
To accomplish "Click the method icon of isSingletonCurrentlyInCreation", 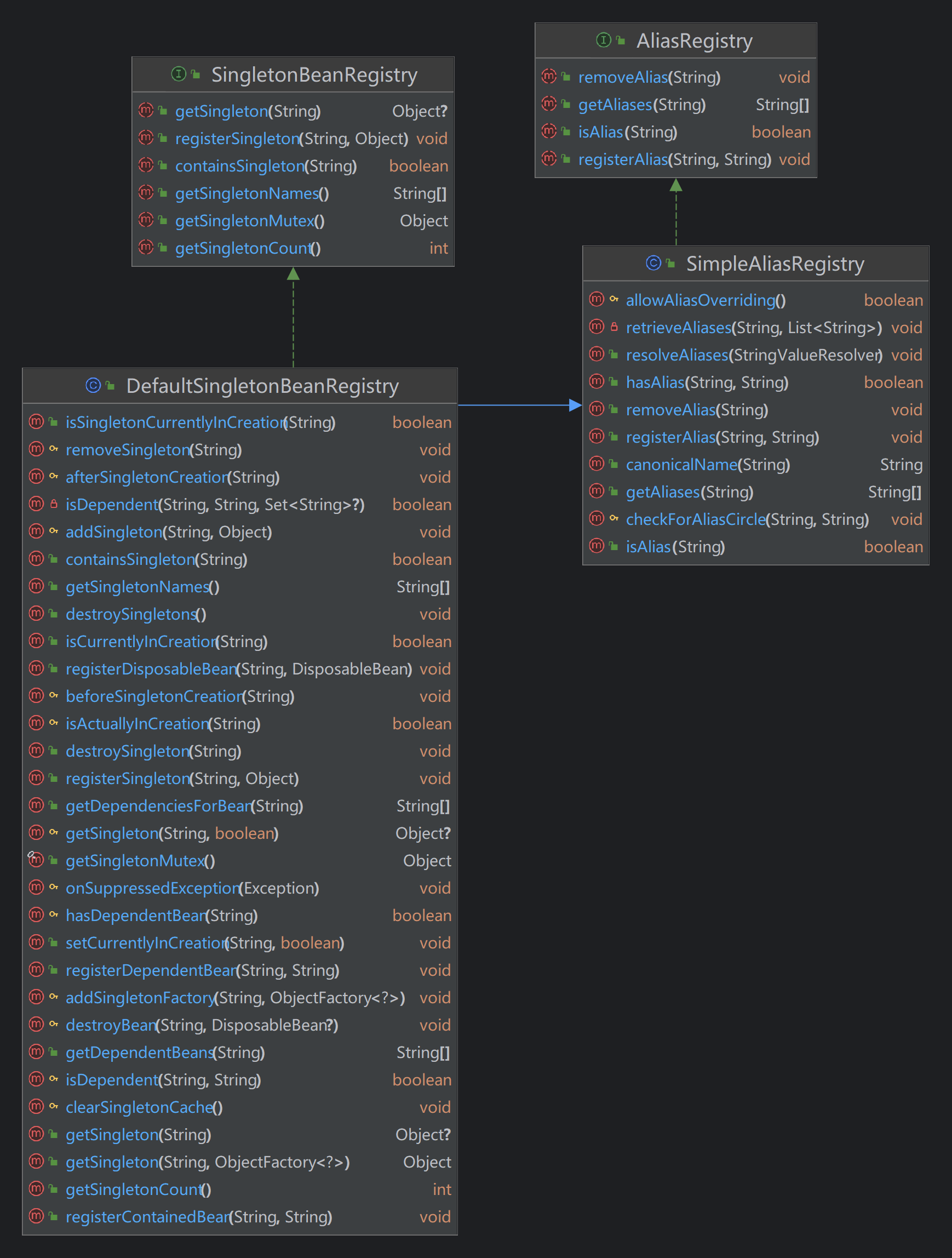I will pos(36,421).
